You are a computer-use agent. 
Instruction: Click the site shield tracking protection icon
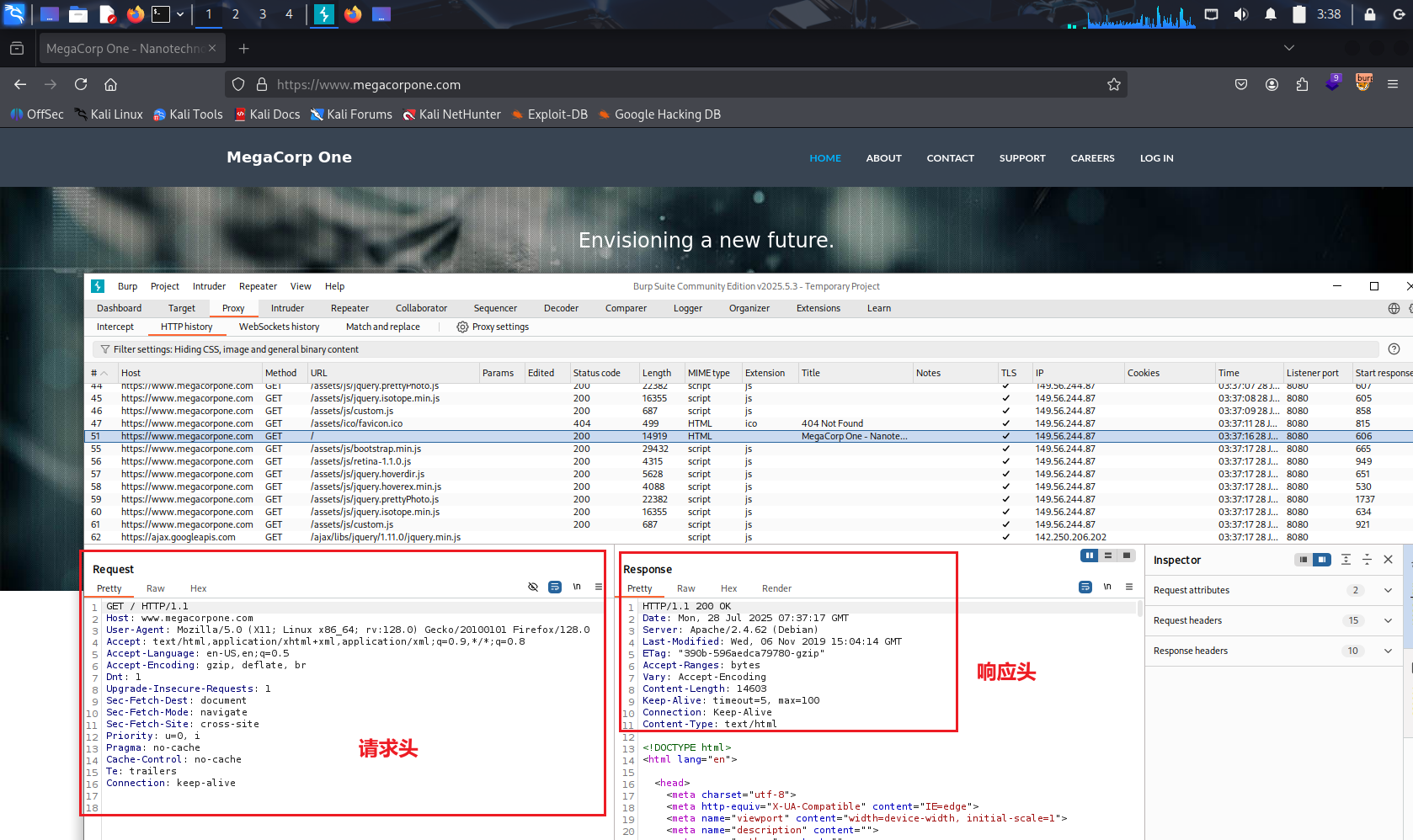click(x=238, y=84)
